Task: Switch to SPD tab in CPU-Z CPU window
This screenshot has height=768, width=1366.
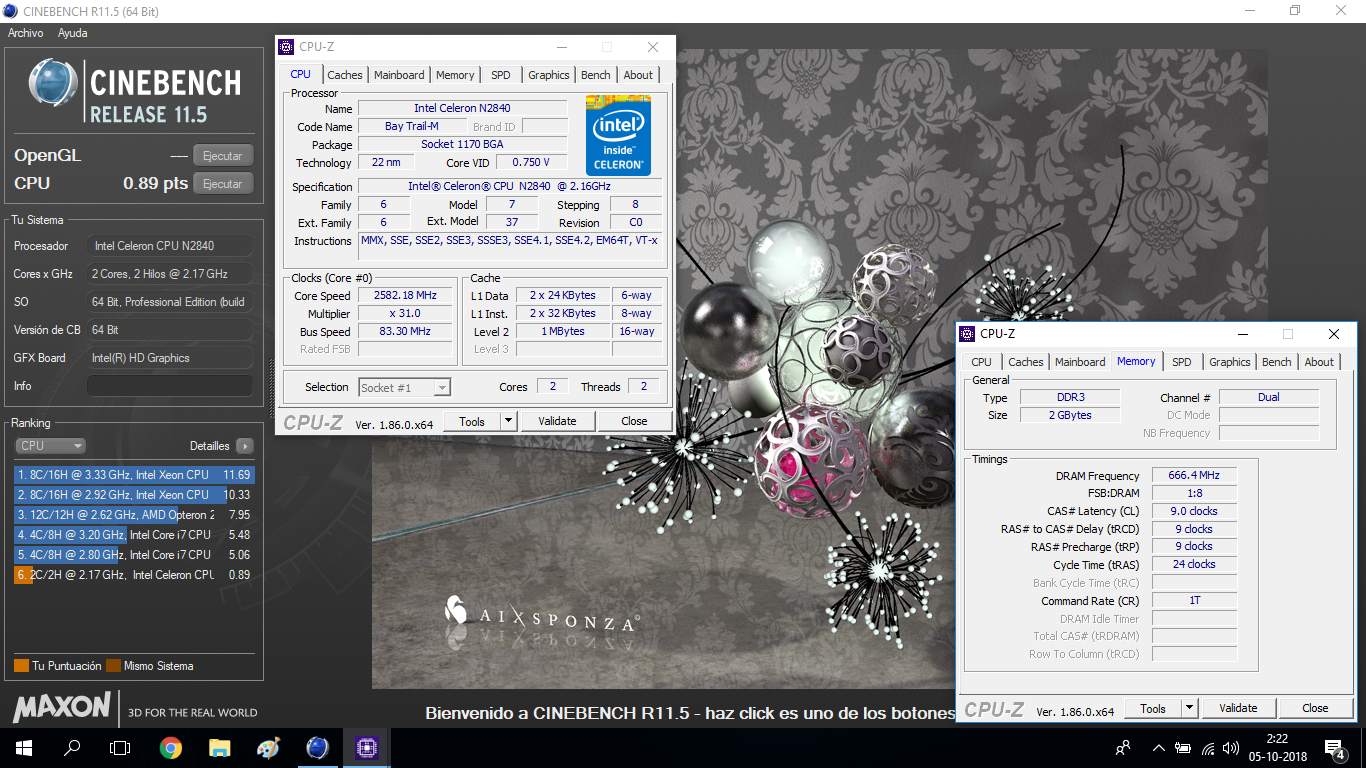Action: (501, 75)
